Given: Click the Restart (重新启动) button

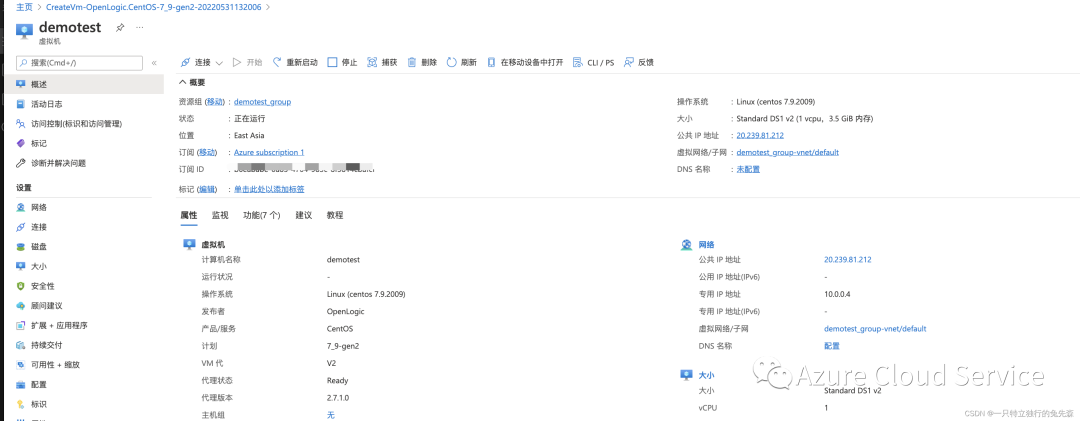Looking at the screenshot, I should point(295,62).
